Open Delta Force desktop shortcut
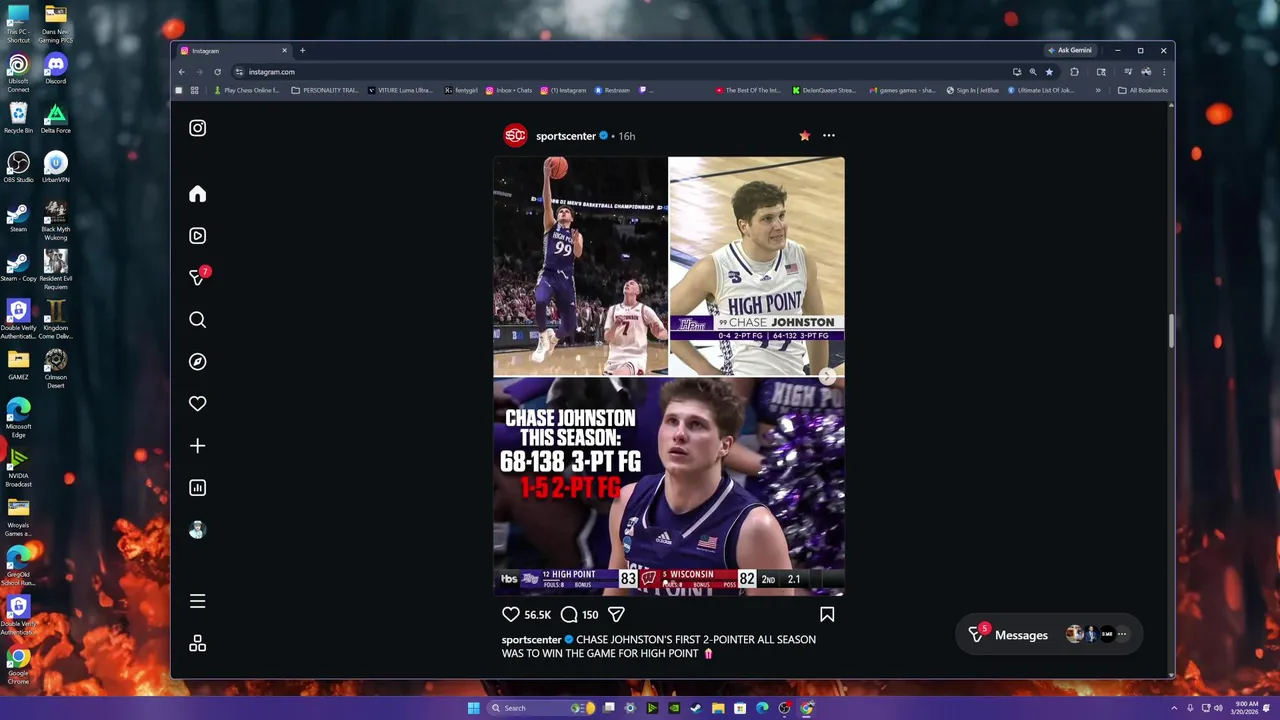Viewport: 1280px width, 720px height. [x=56, y=118]
